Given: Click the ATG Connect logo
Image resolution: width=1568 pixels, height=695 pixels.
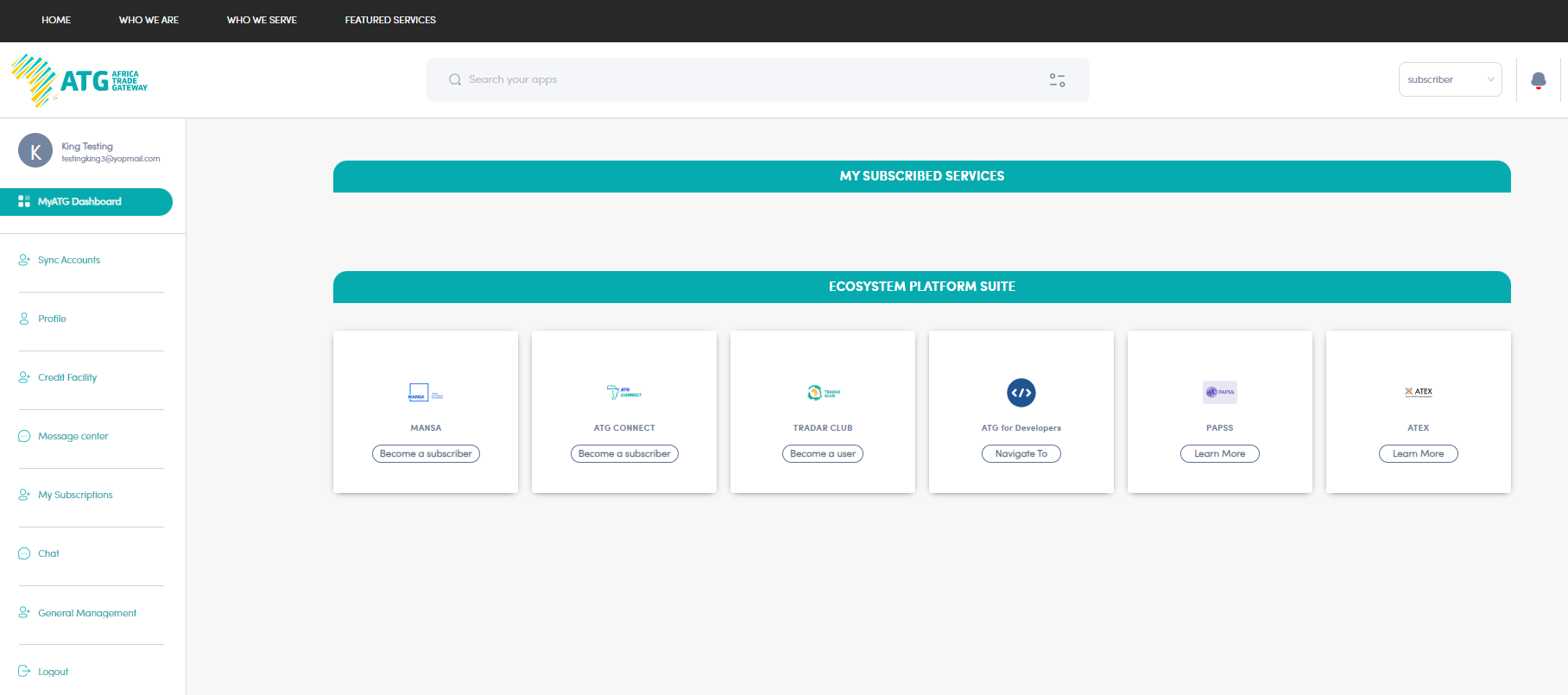Looking at the screenshot, I should pos(624,393).
